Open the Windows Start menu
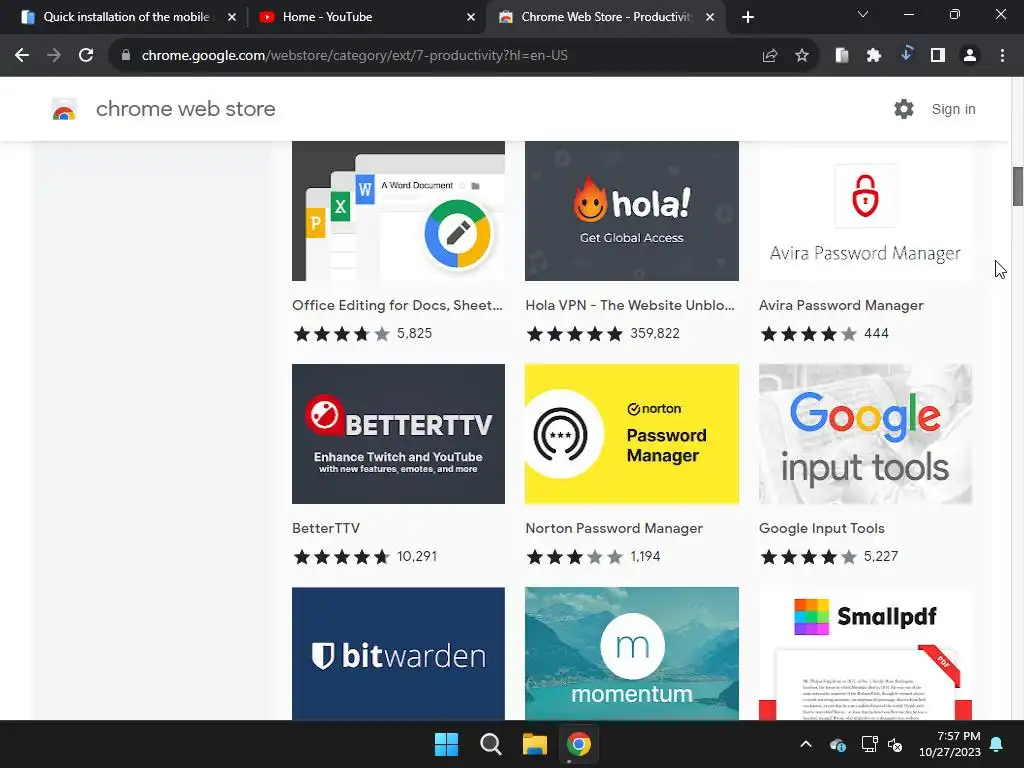Viewport: 1024px width, 768px height. [447, 744]
